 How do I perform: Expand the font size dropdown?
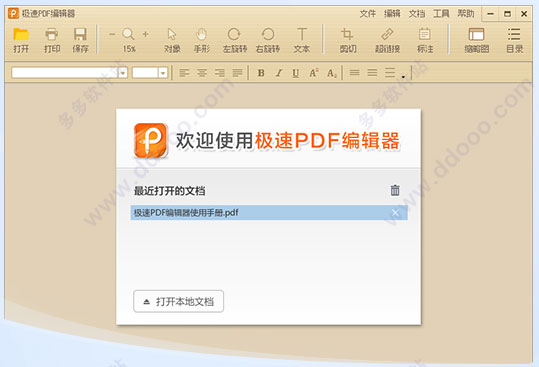pos(163,73)
